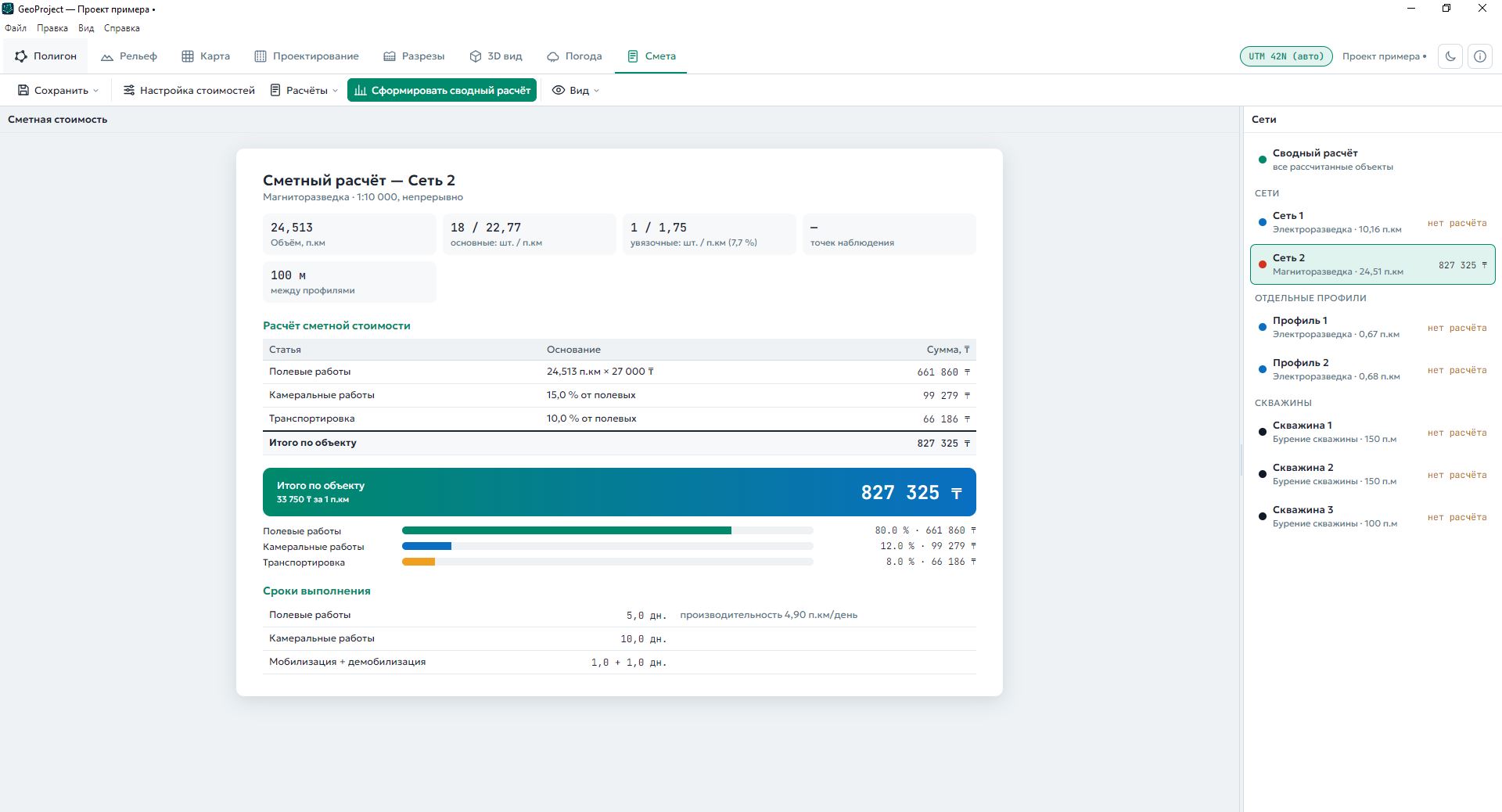Click the orange Транспортировка progress bar
This screenshot has height=812, width=1502.
pyautogui.click(x=419, y=562)
